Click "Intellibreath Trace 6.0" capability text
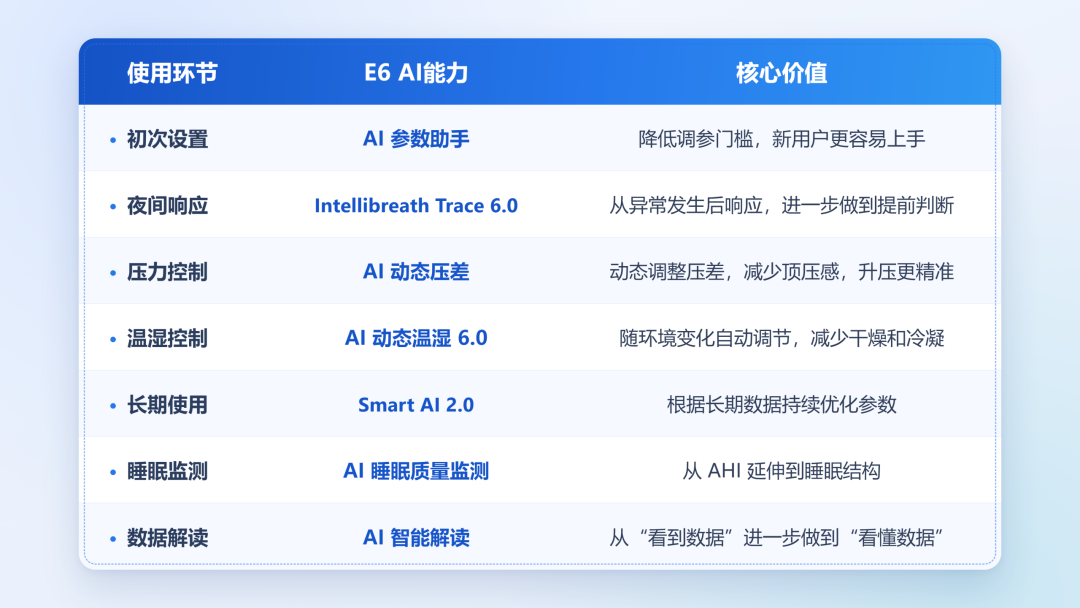The width and height of the screenshot is (1080, 608). click(x=416, y=206)
